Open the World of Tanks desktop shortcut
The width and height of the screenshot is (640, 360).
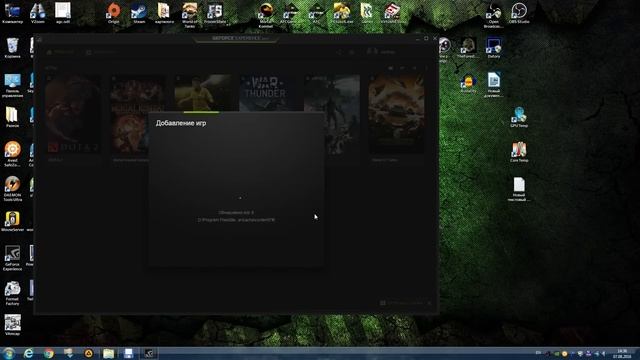[x=190, y=14]
